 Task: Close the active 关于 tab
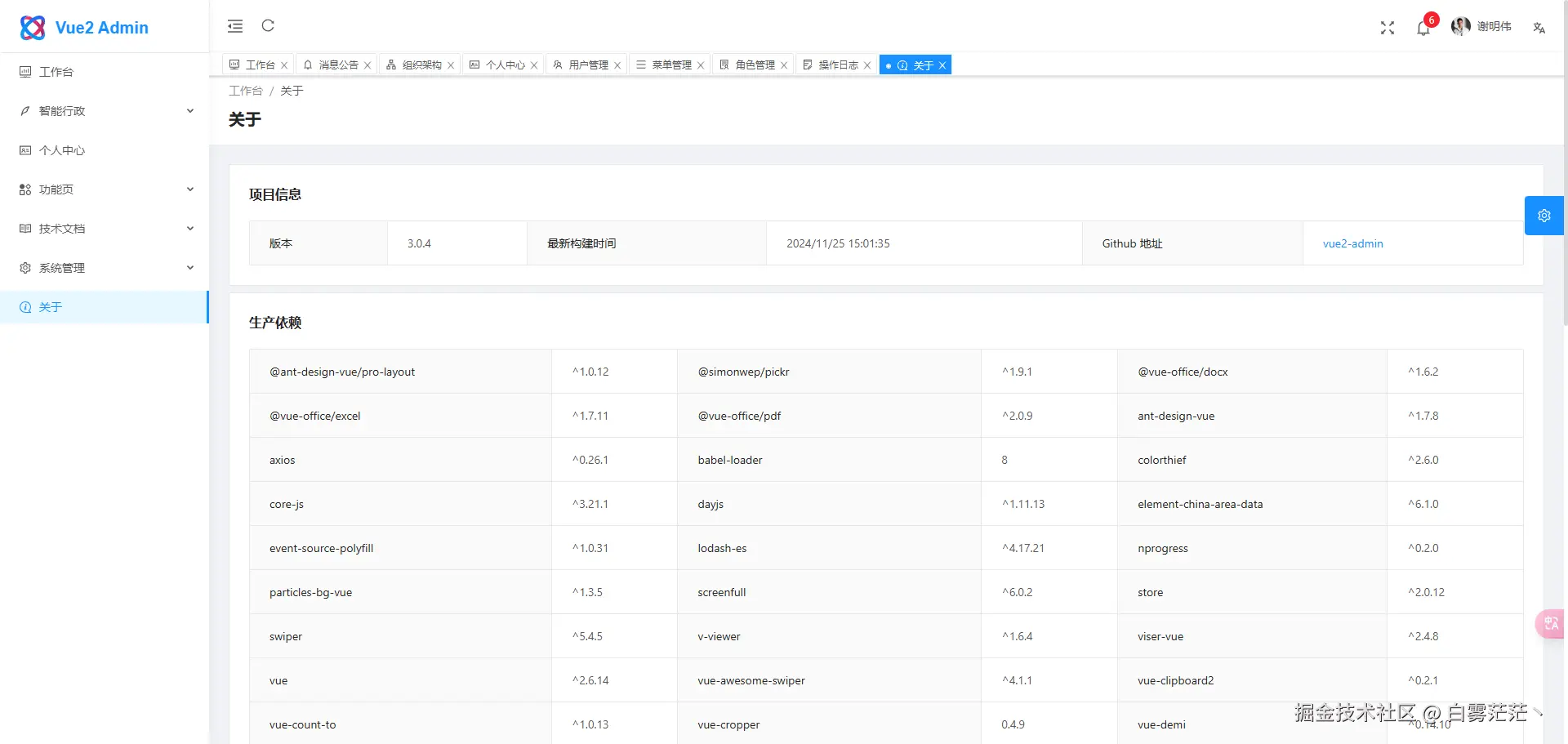tap(942, 65)
